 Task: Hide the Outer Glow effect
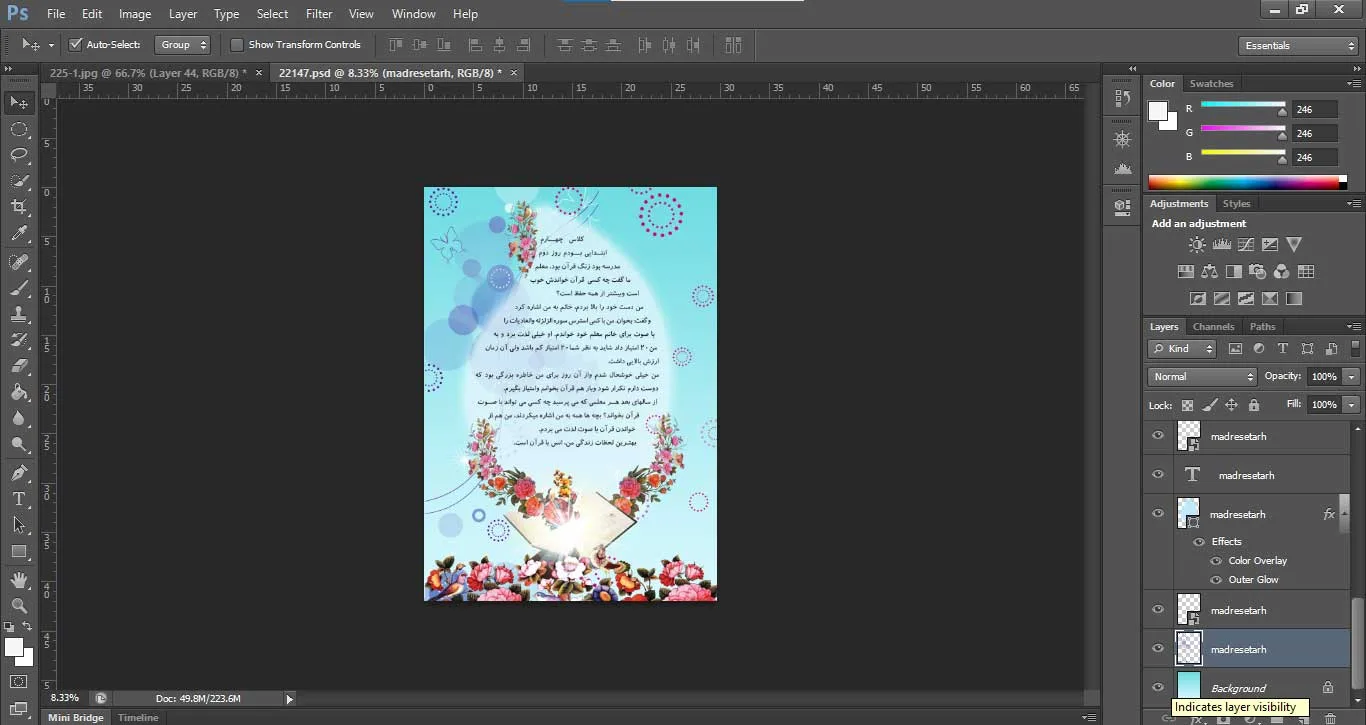(x=1216, y=580)
